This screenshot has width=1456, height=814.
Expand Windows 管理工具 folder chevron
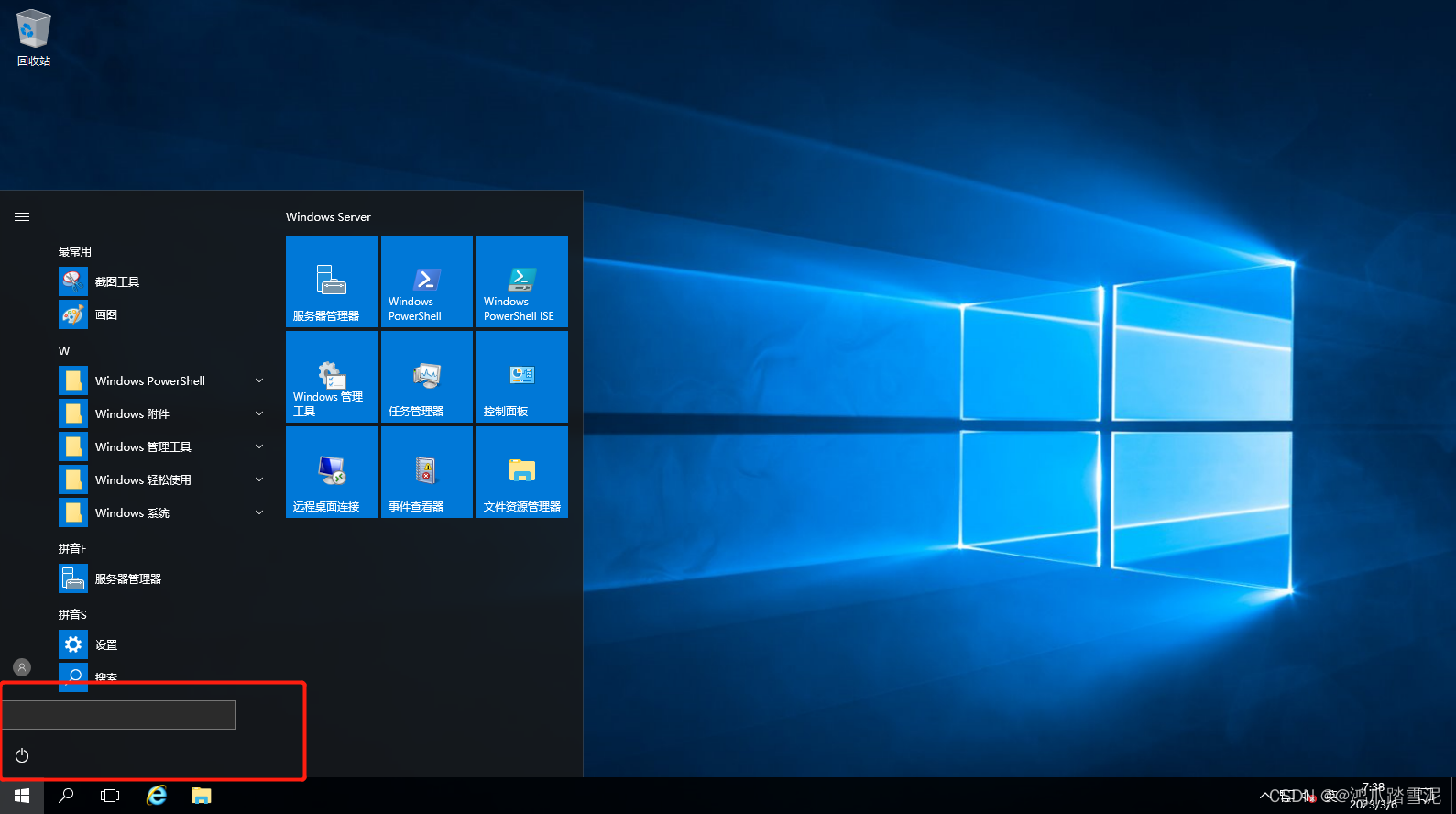(x=259, y=446)
